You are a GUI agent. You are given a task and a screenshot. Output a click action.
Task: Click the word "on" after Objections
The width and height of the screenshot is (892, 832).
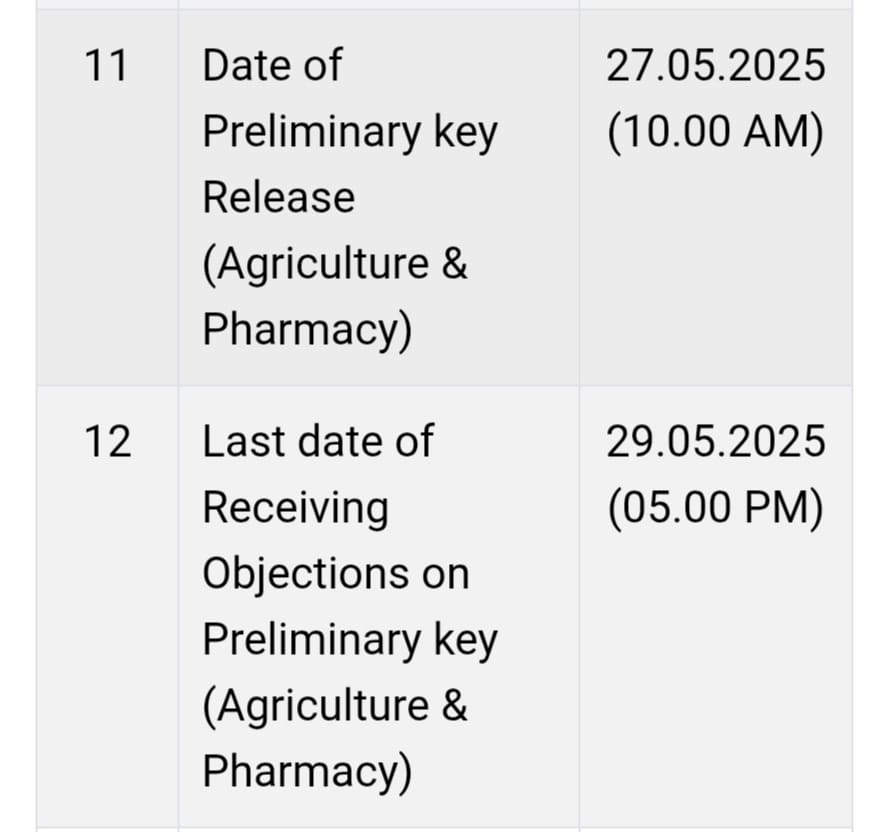click(445, 574)
